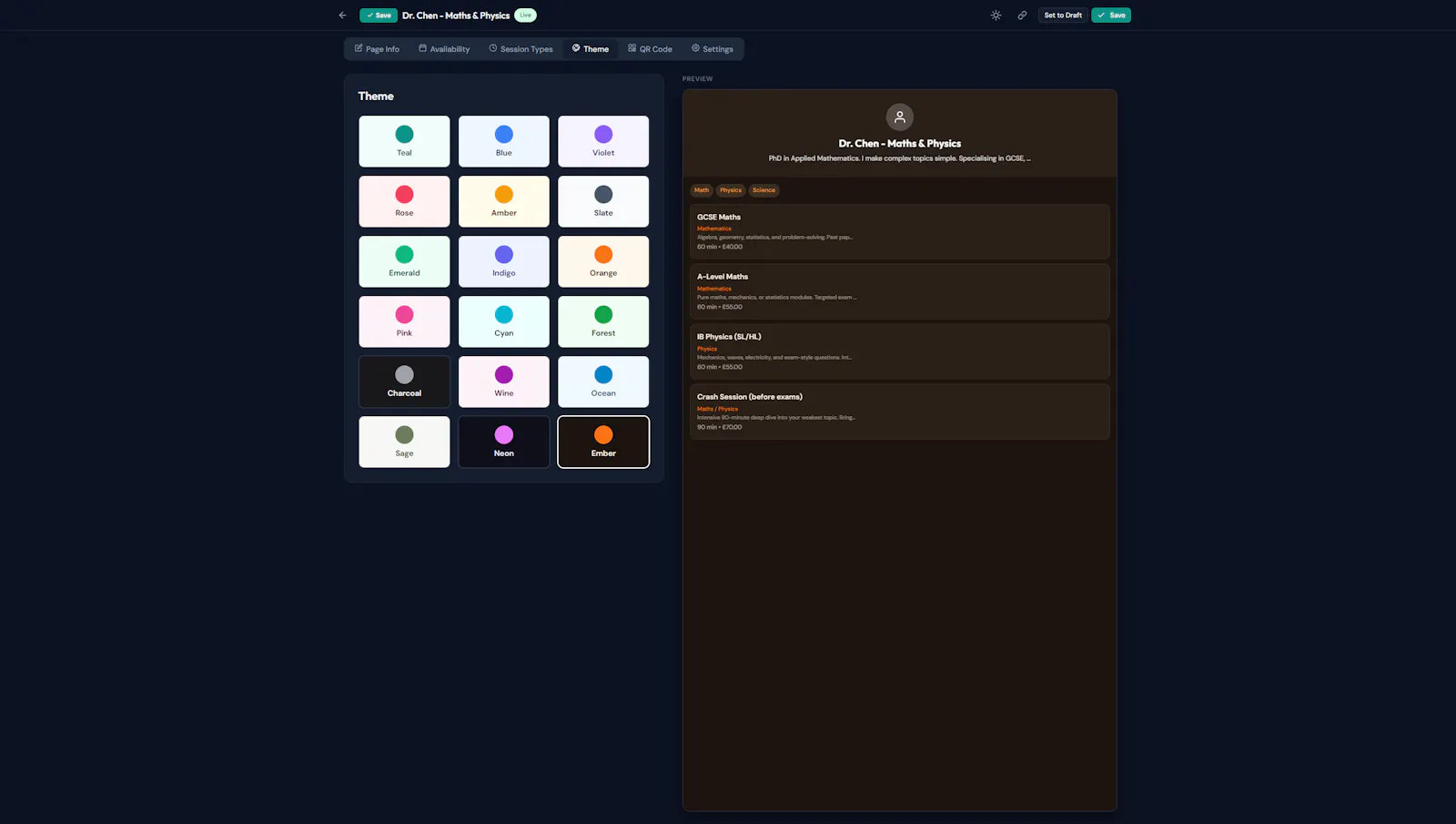The image size is (1456, 824).
Task: Click Set to Draft button
Action: [x=1063, y=15]
